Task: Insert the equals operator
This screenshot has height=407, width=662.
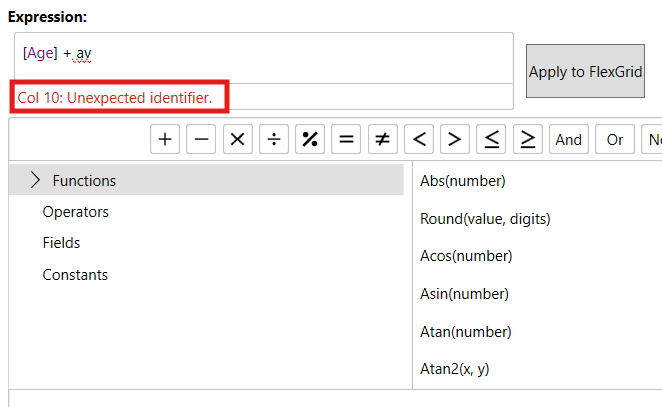Action: coord(346,140)
